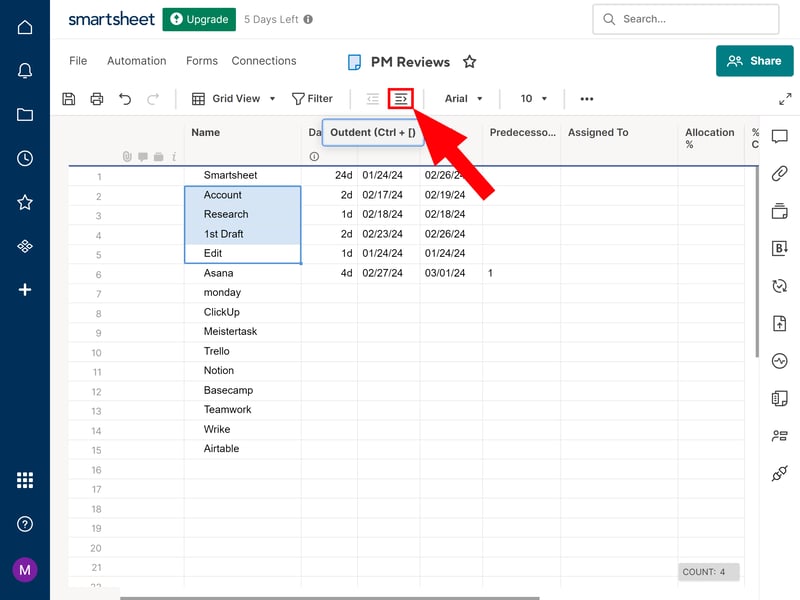Screen dimensions: 800x600
Task: Click the smartsheet logo
Action: [111, 19]
